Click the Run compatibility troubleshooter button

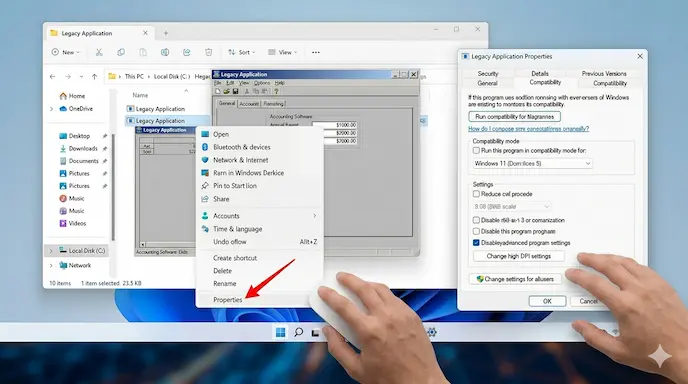click(x=514, y=117)
